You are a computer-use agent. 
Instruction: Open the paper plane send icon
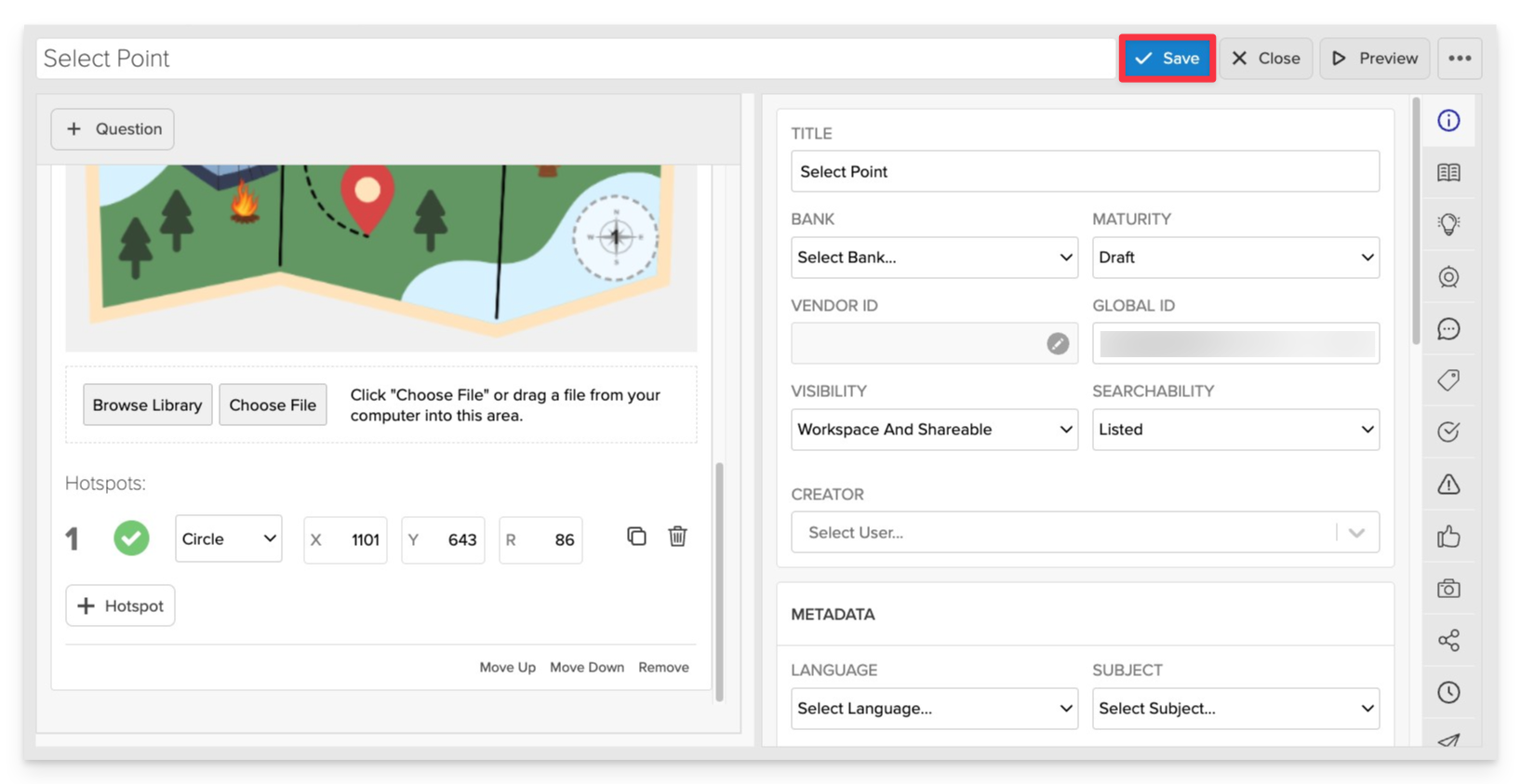point(1448,740)
